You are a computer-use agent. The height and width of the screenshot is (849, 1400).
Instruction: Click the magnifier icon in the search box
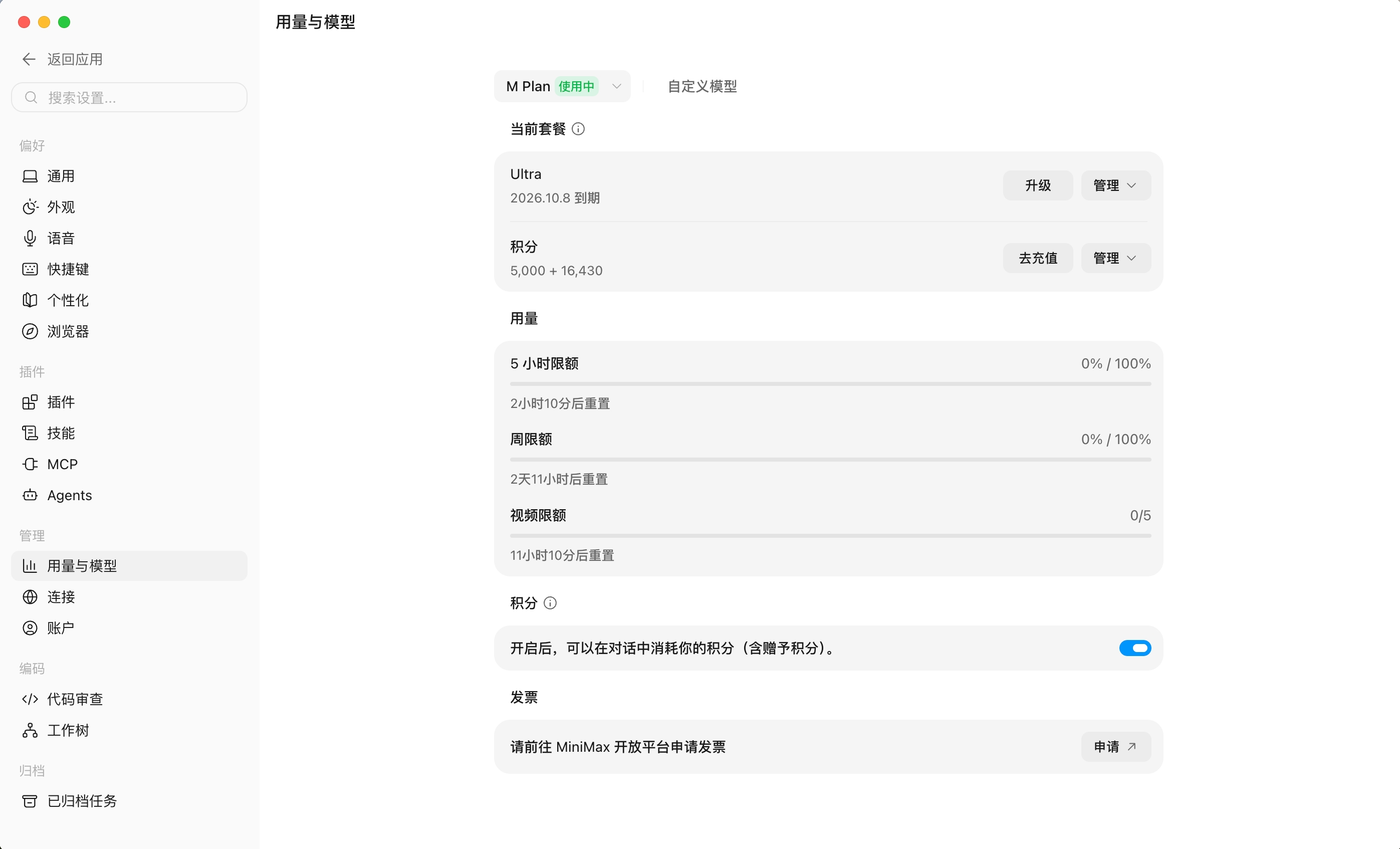[31, 98]
